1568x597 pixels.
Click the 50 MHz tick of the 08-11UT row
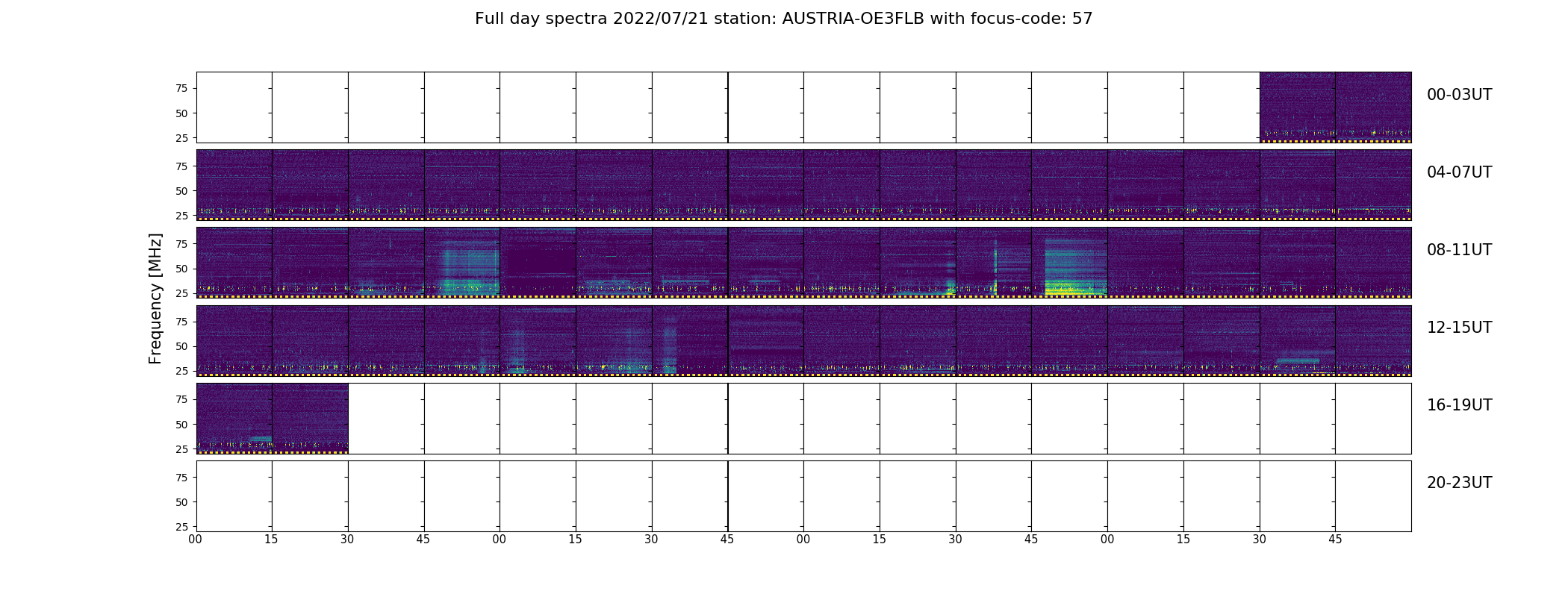181,269
